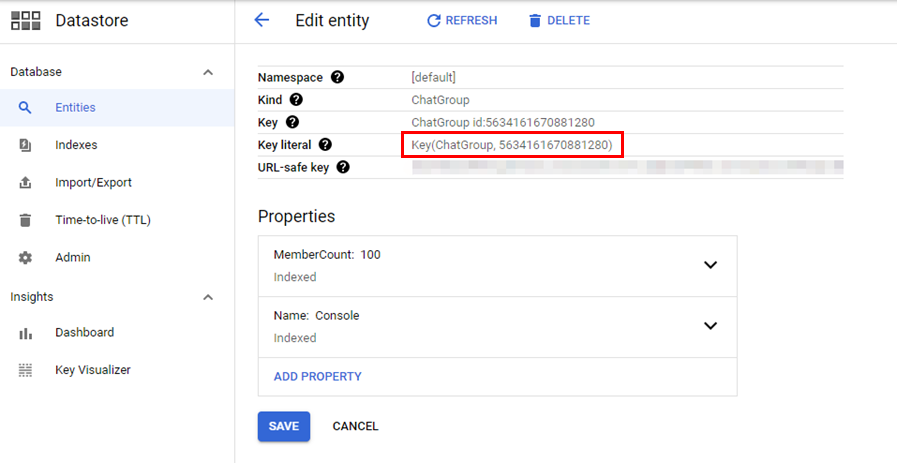Image resolution: width=897 pixels, height=463 pixels.
Task: Expand the MemberCount property row
Action: [x=710, y=265]
